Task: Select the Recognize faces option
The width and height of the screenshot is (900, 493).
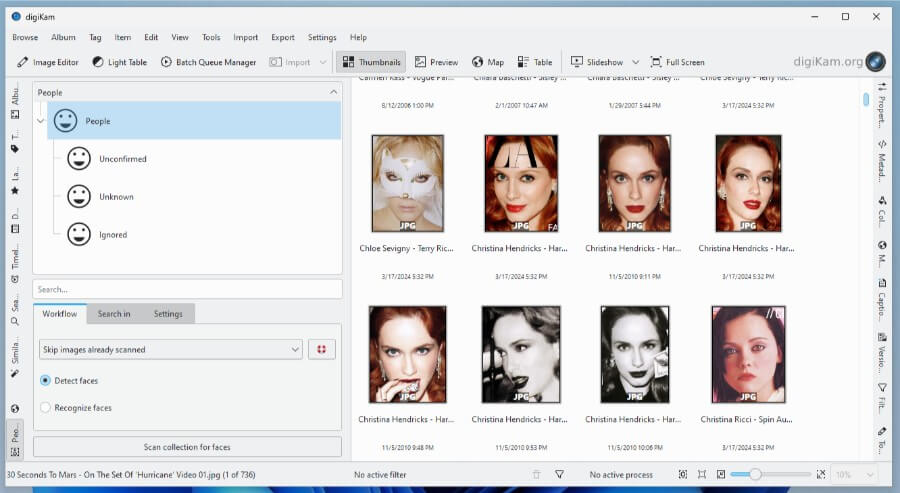Action: pyautogui.click(x=46, y=408)
